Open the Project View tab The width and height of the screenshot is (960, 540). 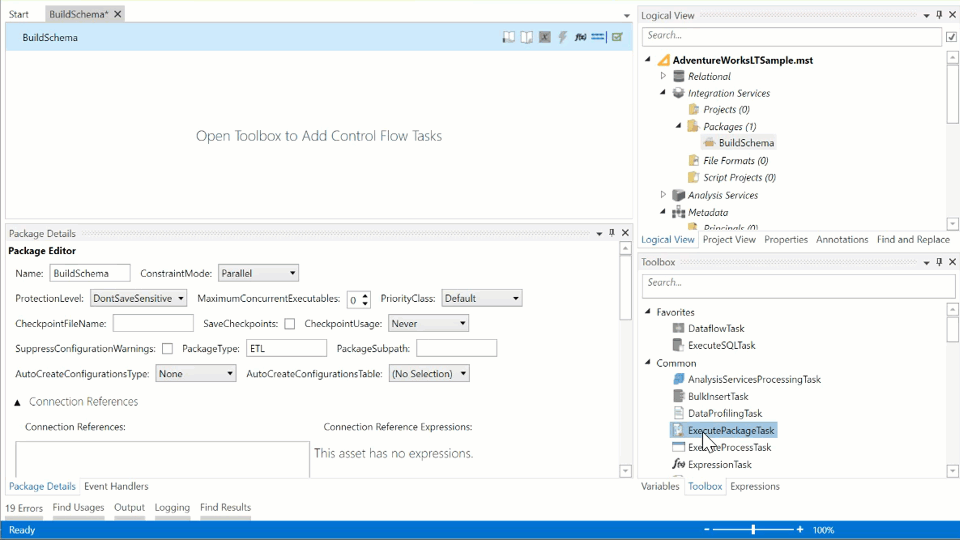(729, 239)
